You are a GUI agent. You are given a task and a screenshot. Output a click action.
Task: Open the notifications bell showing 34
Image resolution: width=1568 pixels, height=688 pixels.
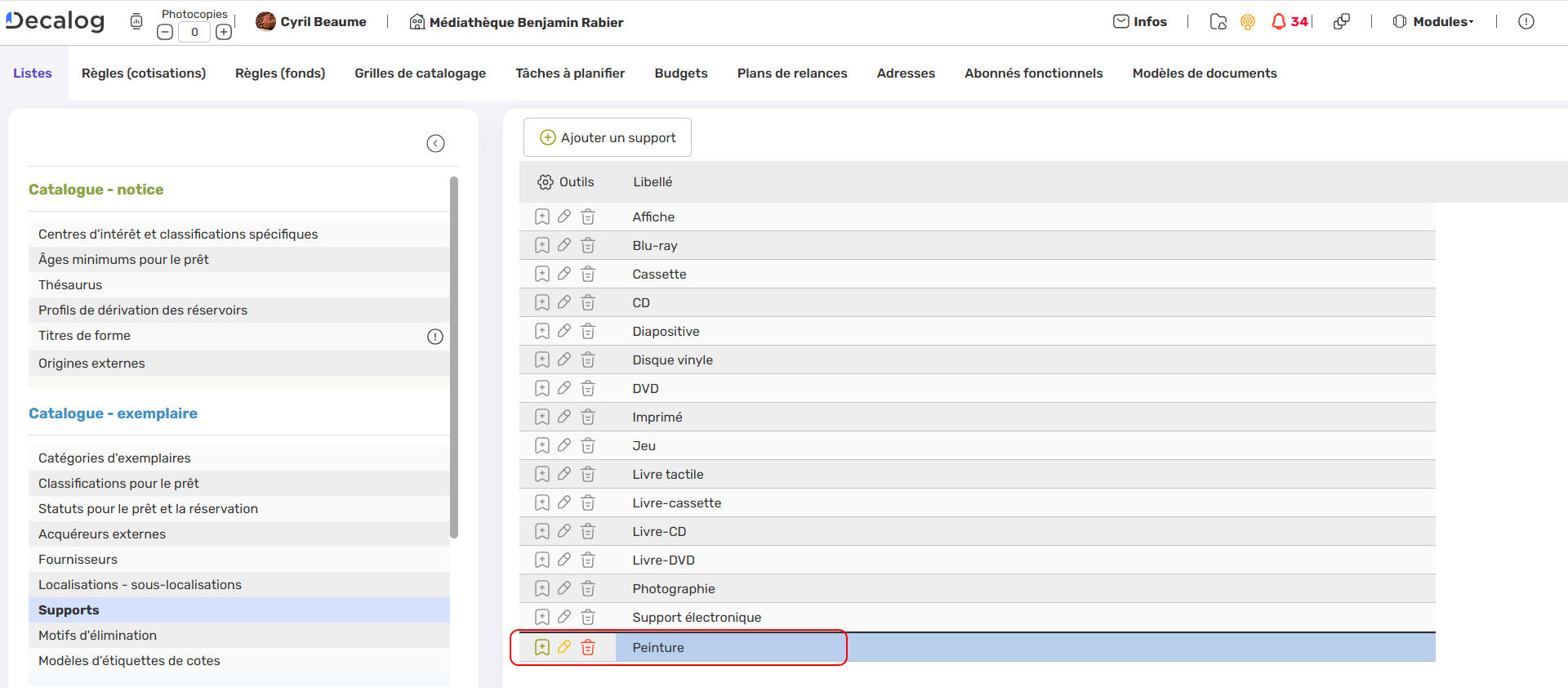click(x=1290, y=21)
